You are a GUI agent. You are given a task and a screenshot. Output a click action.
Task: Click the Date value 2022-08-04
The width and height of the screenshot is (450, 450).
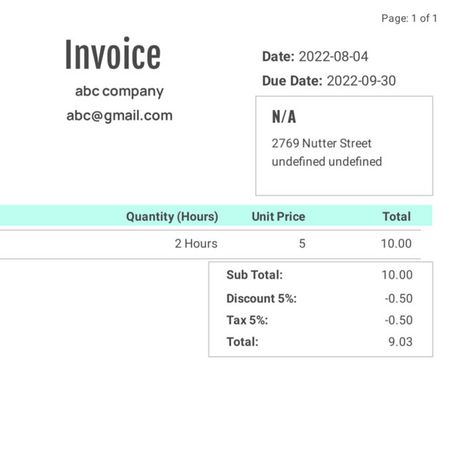coord(333,56)
